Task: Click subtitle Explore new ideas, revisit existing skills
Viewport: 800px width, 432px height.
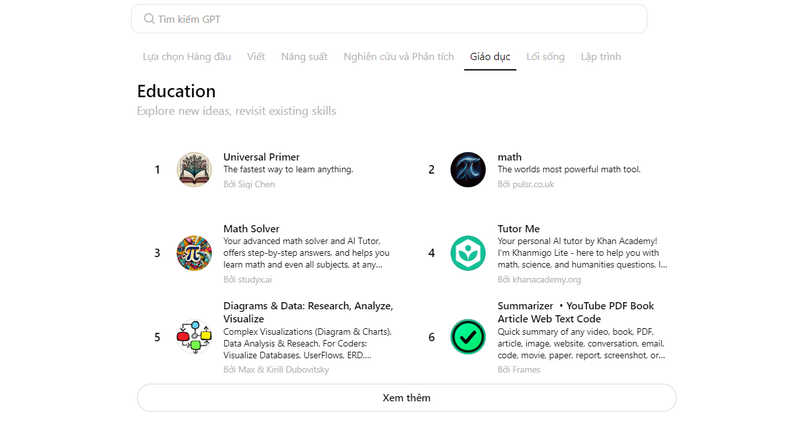Action: click(x=236, y=111)
